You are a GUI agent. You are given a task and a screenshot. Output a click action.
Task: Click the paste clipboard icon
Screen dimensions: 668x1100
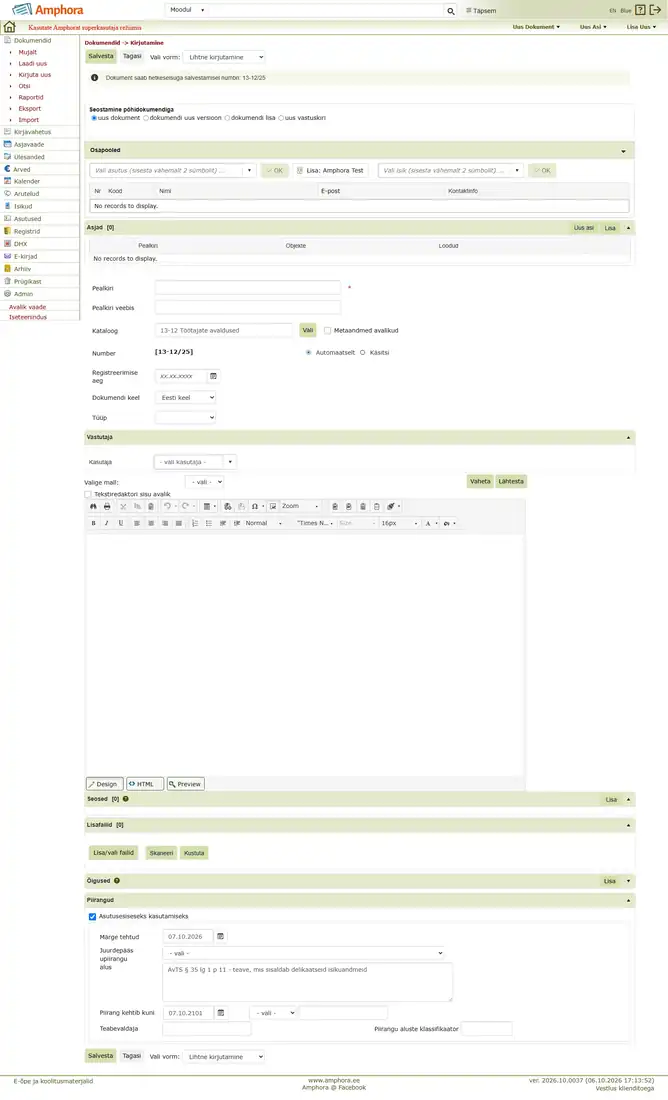[151, 507]
